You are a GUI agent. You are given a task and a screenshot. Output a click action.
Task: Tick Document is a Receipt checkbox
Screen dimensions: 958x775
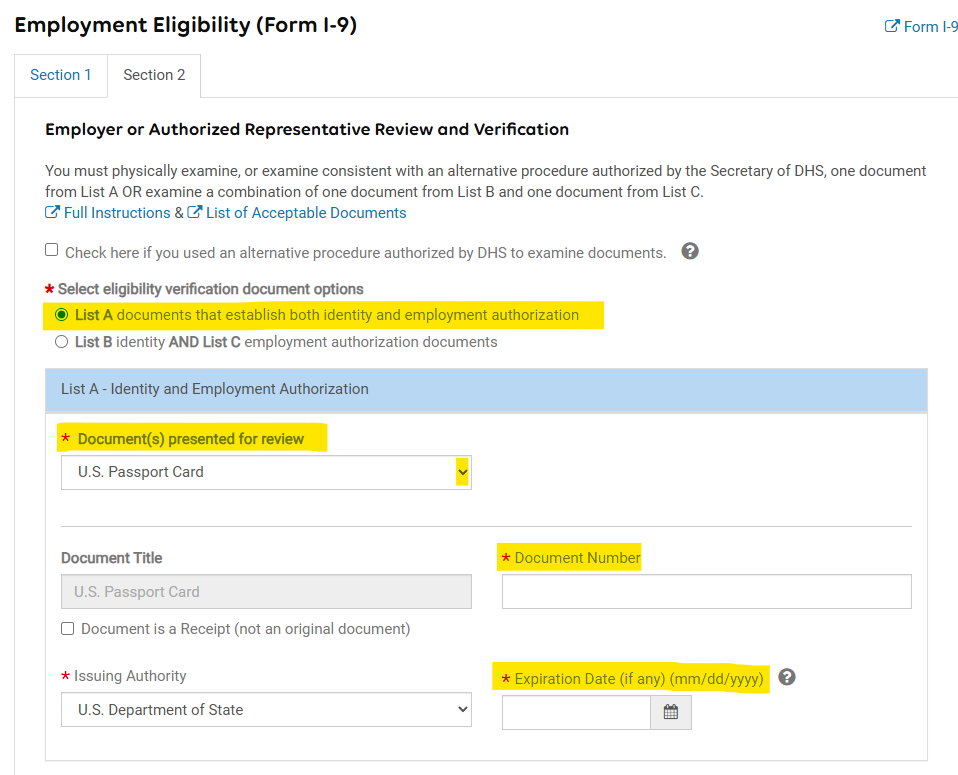pyautogui.click(x=68, y=629)
